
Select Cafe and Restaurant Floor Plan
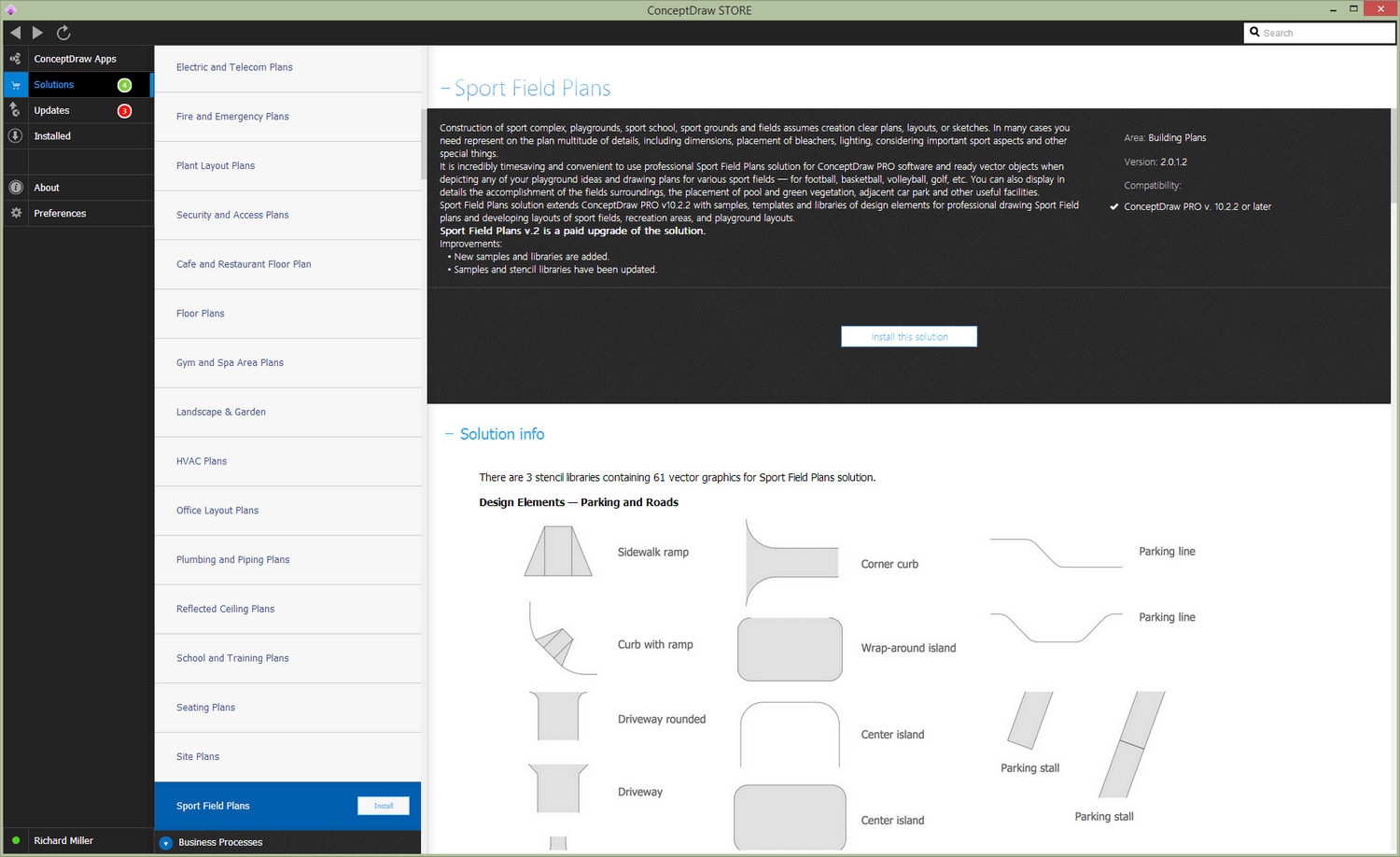[x=287, y=264]
